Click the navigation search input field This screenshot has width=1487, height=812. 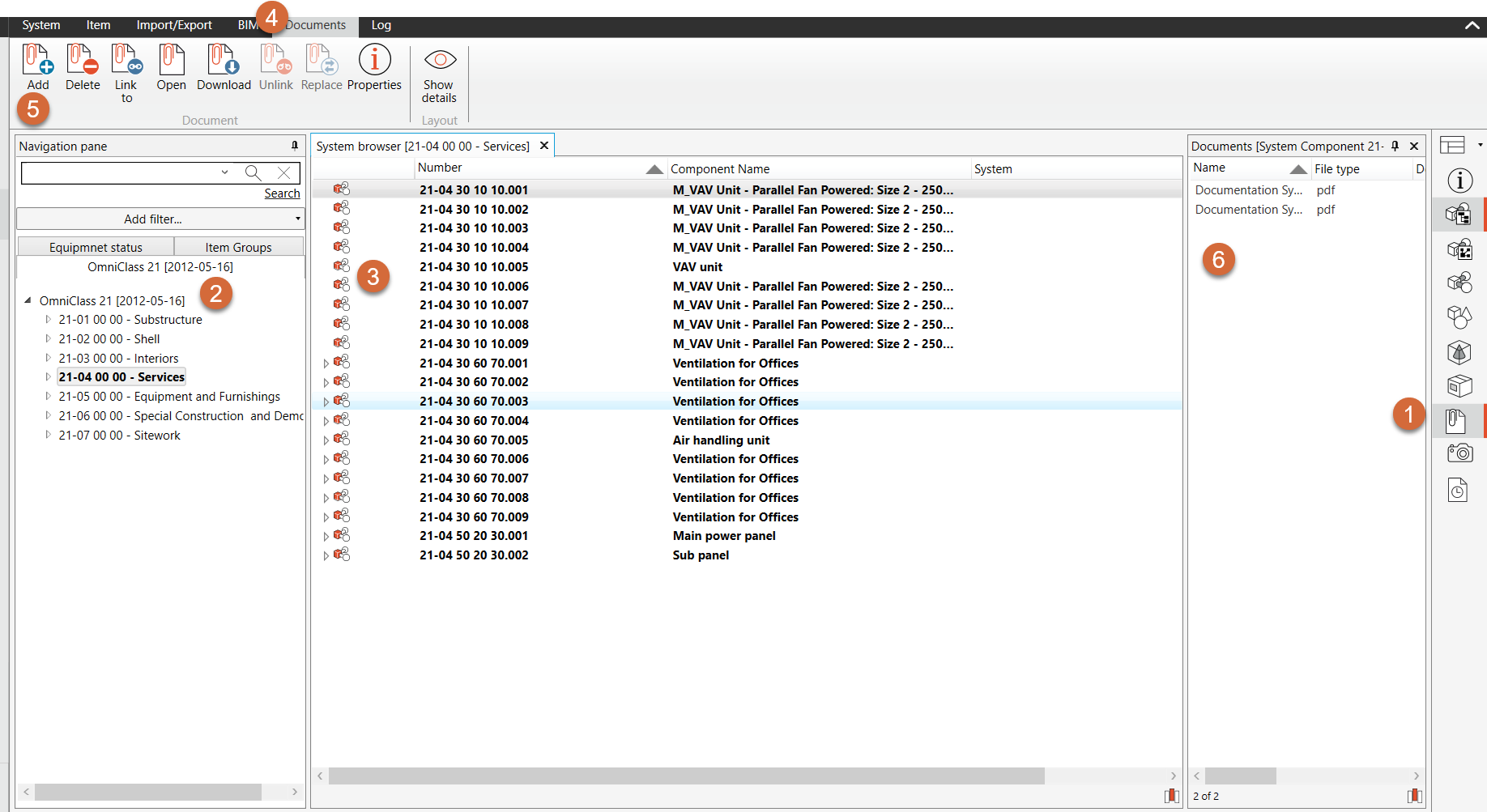(120, 172)
